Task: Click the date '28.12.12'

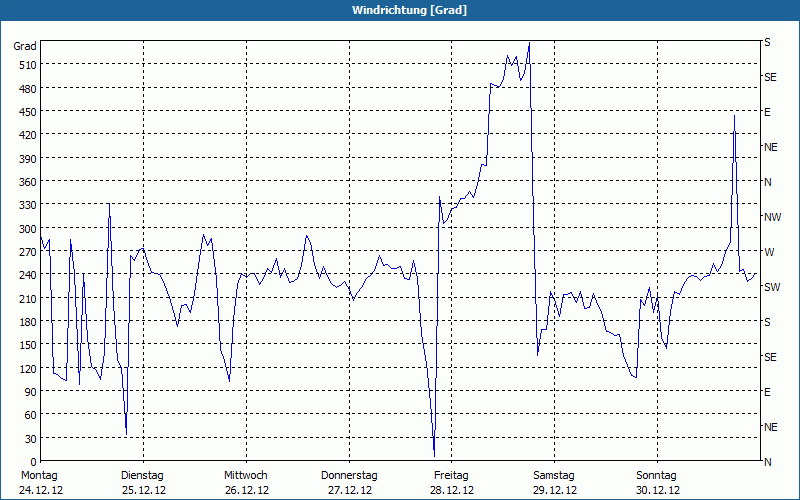Action: [x=452, y=490]
